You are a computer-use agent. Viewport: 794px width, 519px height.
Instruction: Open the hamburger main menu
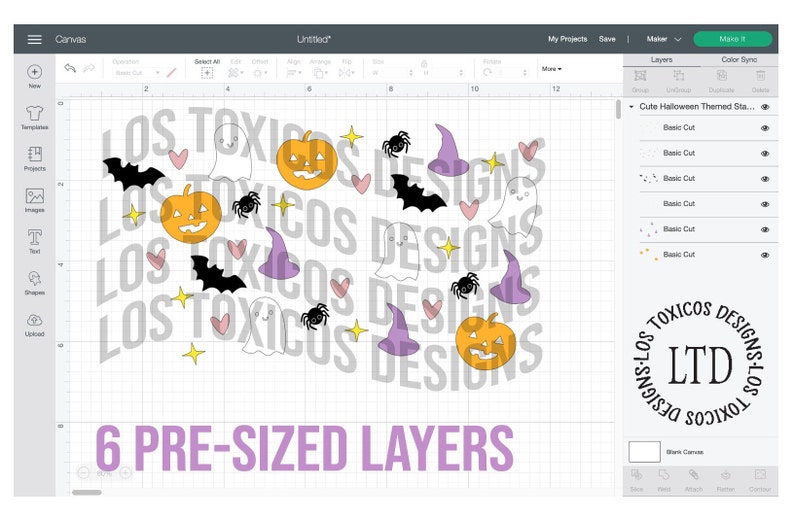[x=34, y=39]
